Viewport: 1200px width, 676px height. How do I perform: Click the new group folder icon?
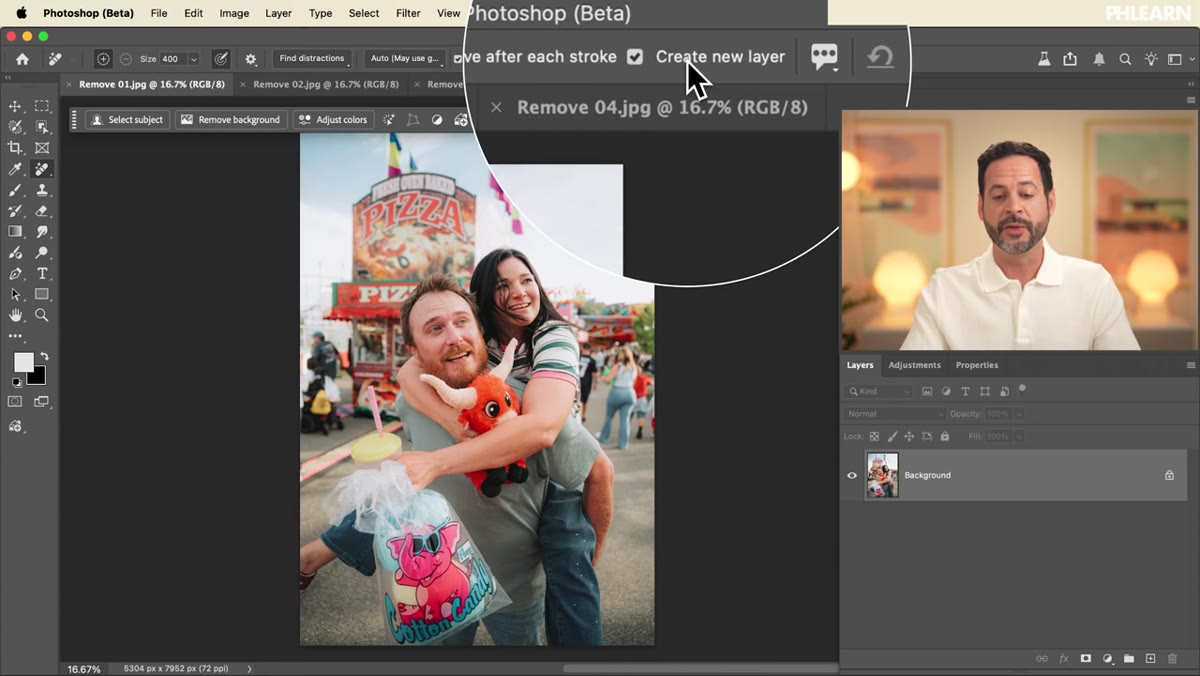coord(1129,659)
